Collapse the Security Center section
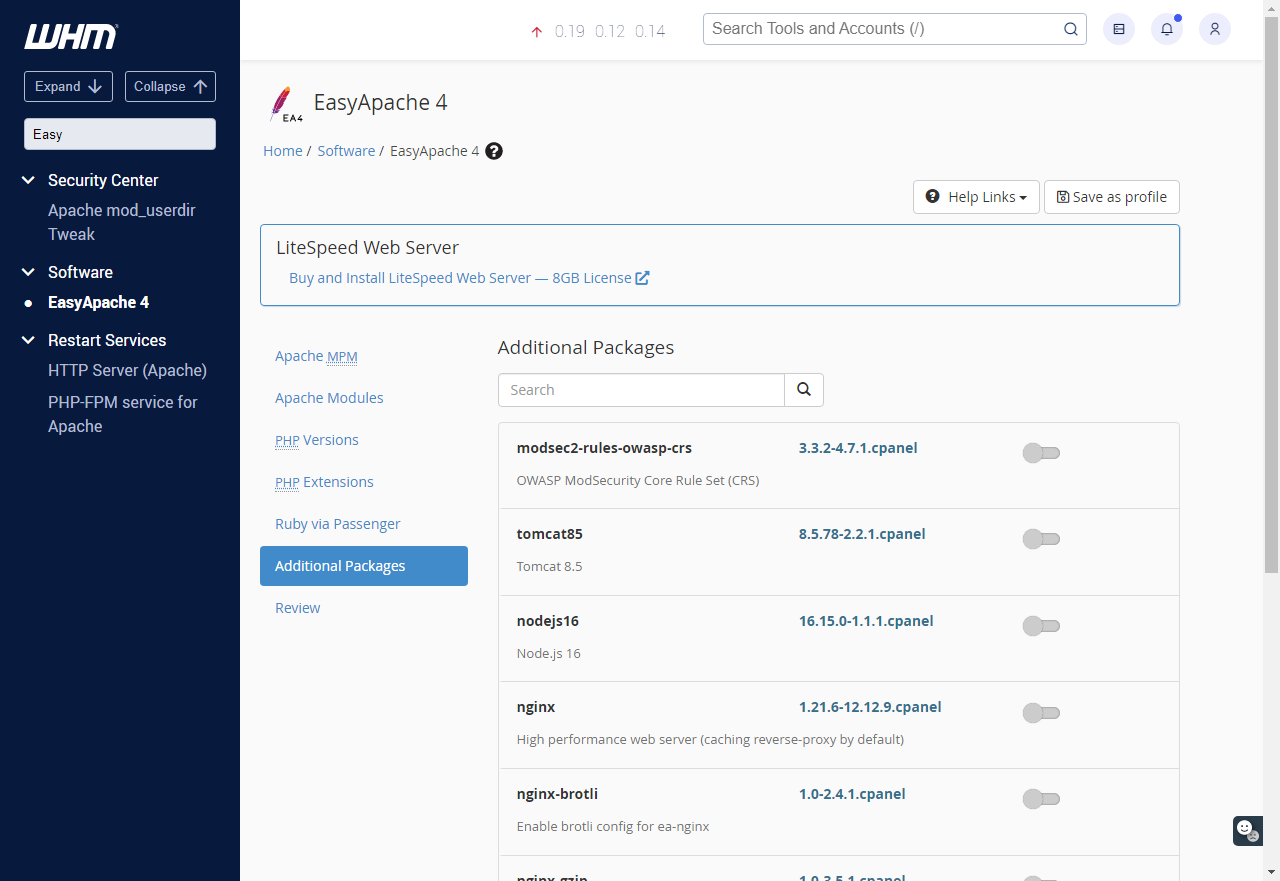The width and height of the screenshot is (1280, 881). (x=28, y=180)
